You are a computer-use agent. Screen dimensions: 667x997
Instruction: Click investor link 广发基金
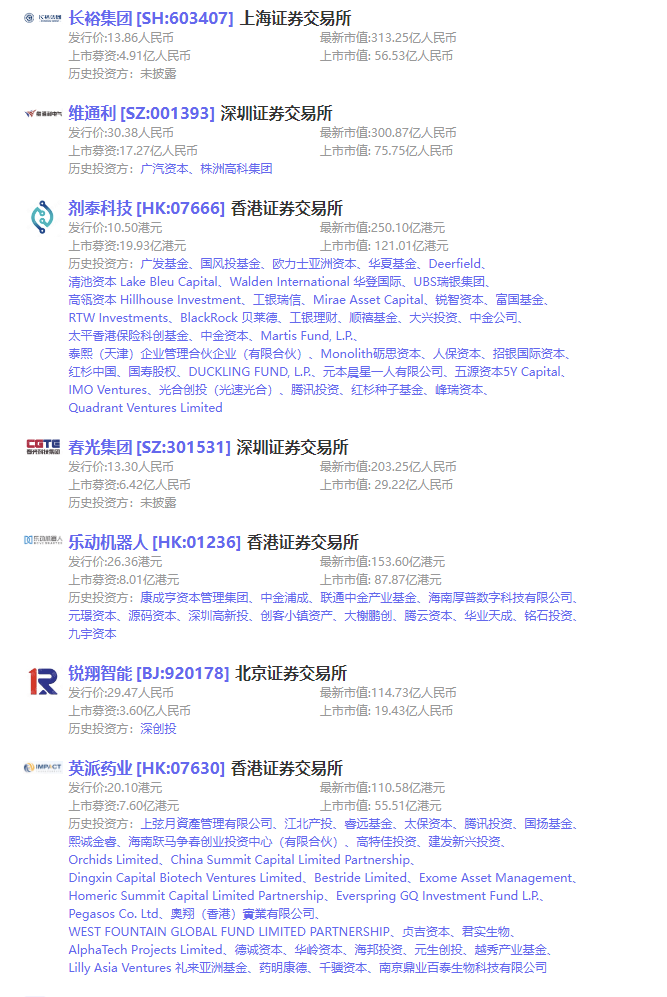164,264
